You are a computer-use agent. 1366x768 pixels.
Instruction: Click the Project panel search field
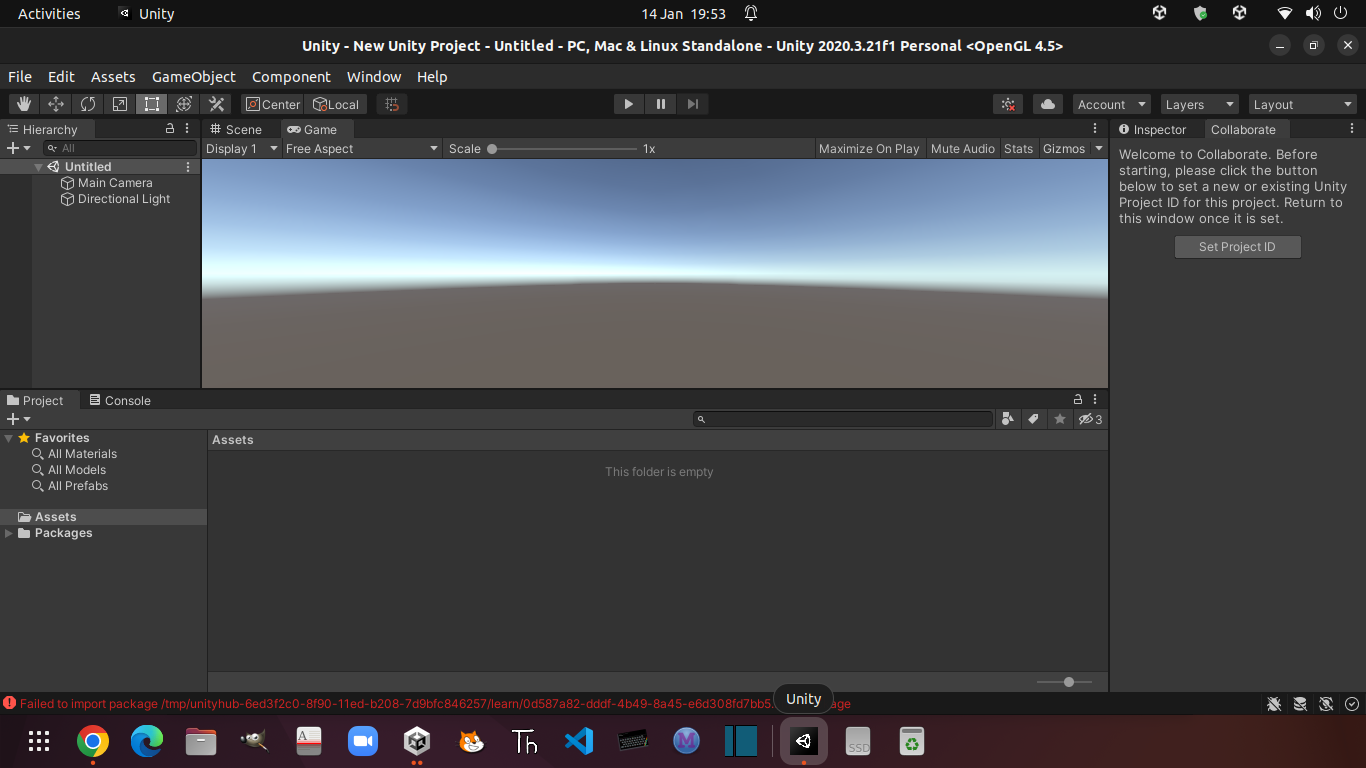click(x=843, y=419)
